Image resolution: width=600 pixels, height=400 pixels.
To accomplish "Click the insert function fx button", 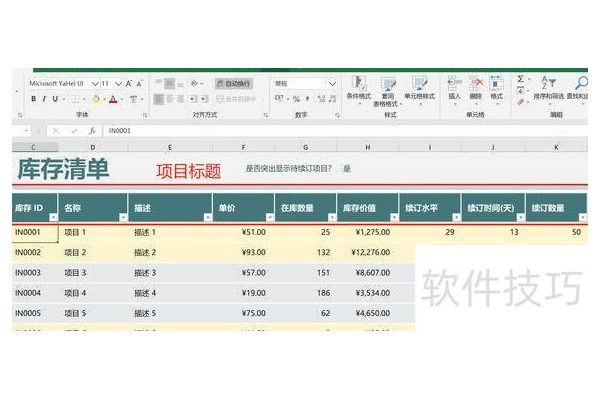I will point(92,131).
